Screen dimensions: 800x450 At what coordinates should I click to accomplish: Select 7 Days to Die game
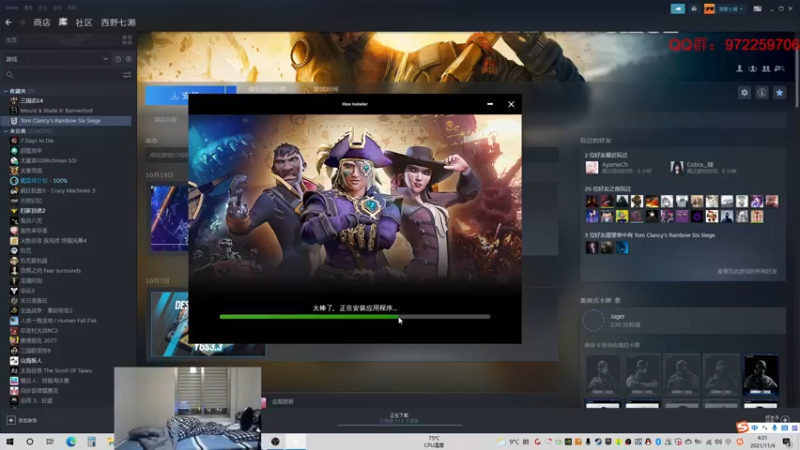pos(37,141)
